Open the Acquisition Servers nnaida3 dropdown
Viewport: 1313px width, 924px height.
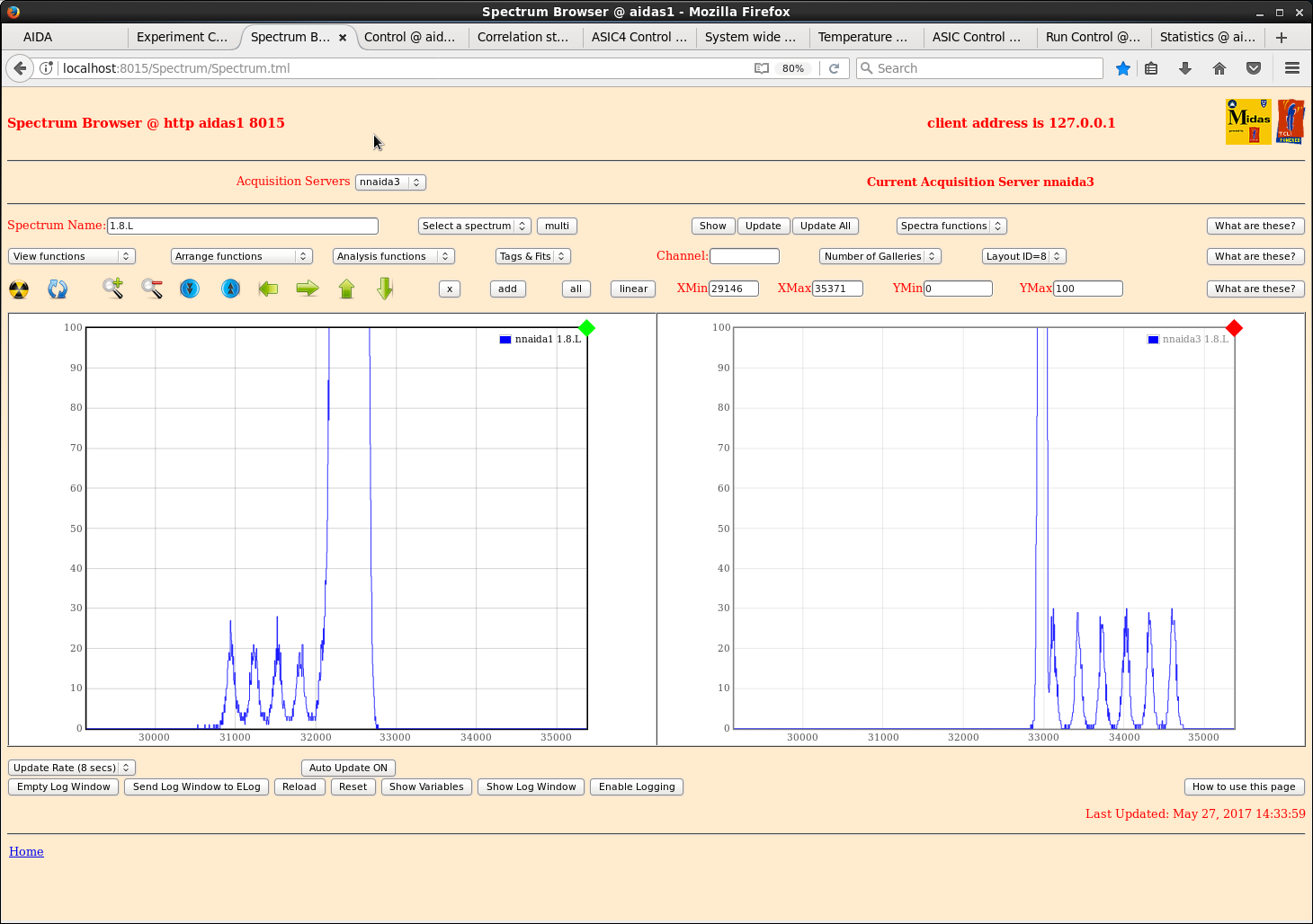[390, 182]
